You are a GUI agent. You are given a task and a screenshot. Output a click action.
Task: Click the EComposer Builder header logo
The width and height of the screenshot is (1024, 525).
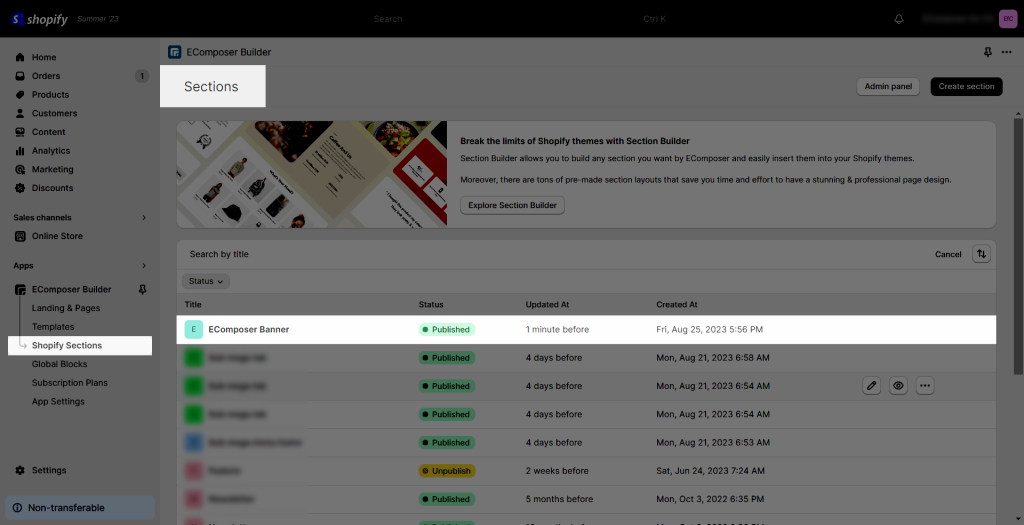point(174,52)
